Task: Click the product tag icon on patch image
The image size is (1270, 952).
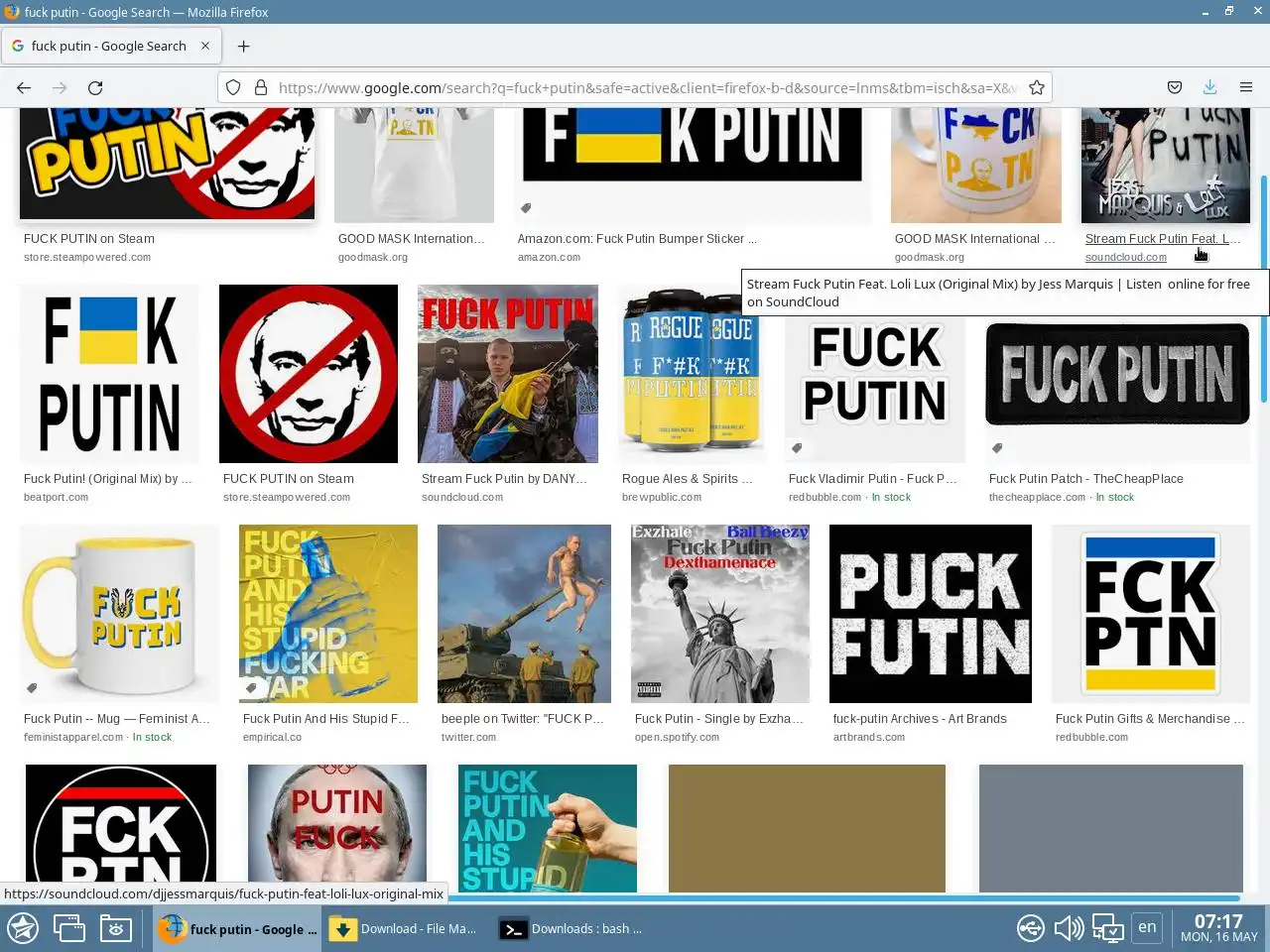Action: coord(997,448)
